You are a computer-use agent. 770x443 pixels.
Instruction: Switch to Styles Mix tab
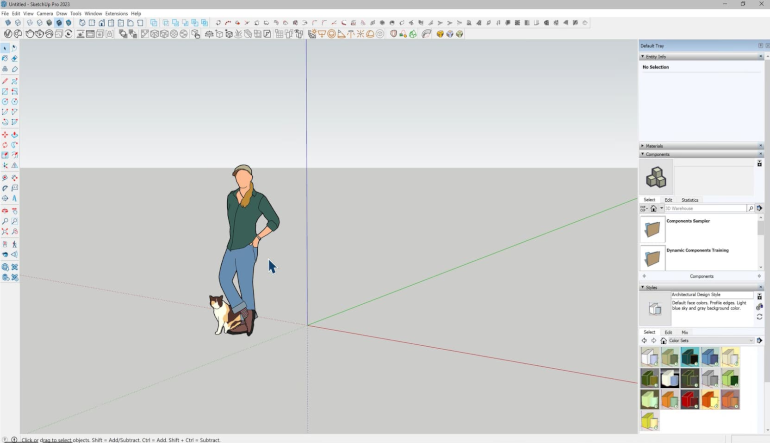[x=685, y=332]
